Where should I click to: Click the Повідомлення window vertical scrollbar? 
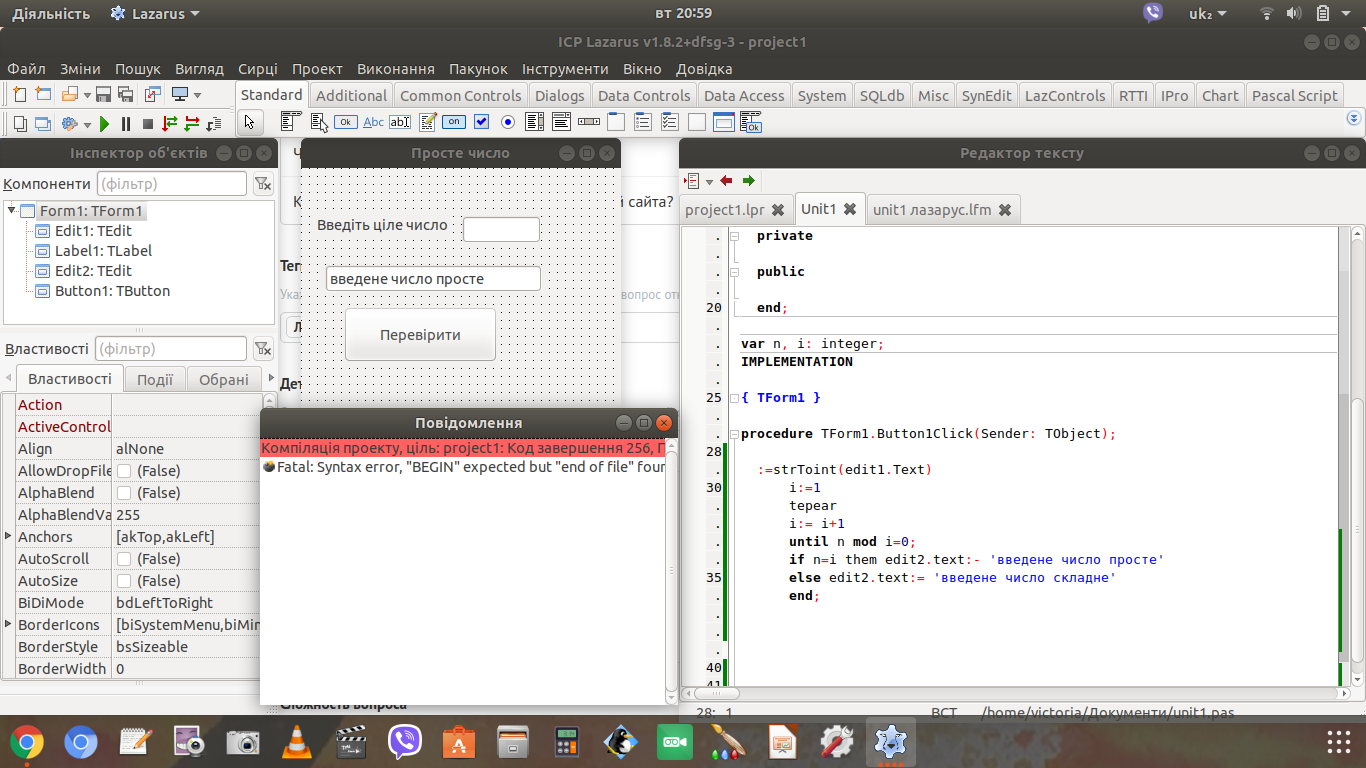(x=672, y=570)
